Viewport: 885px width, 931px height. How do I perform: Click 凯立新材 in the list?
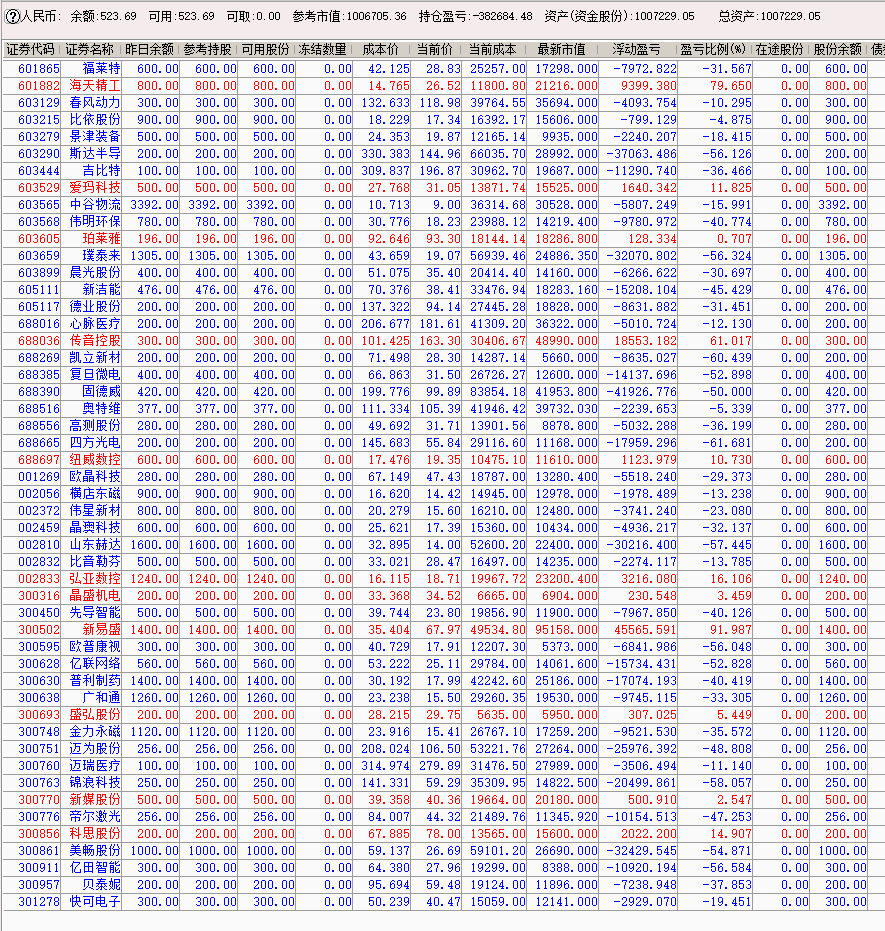pos(94,358)
